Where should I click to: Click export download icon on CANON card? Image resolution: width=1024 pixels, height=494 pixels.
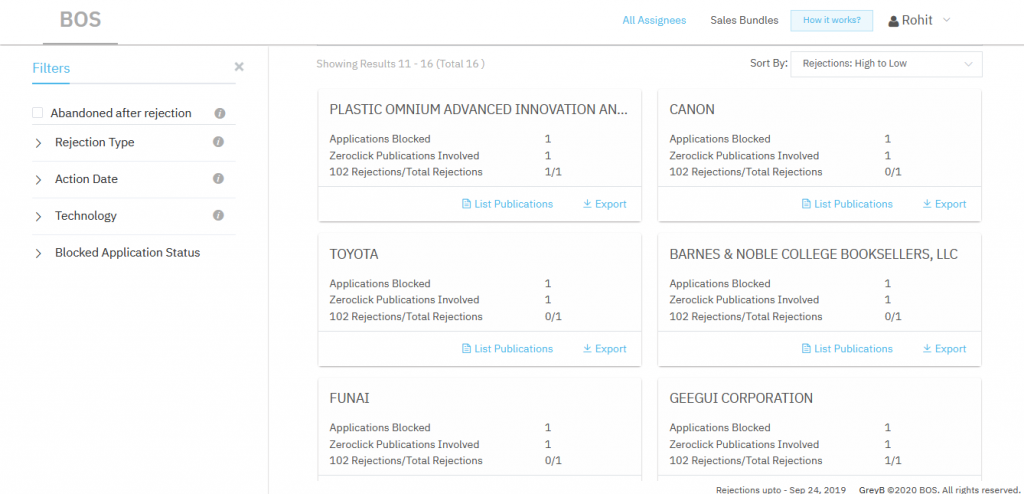coord(927,204)
